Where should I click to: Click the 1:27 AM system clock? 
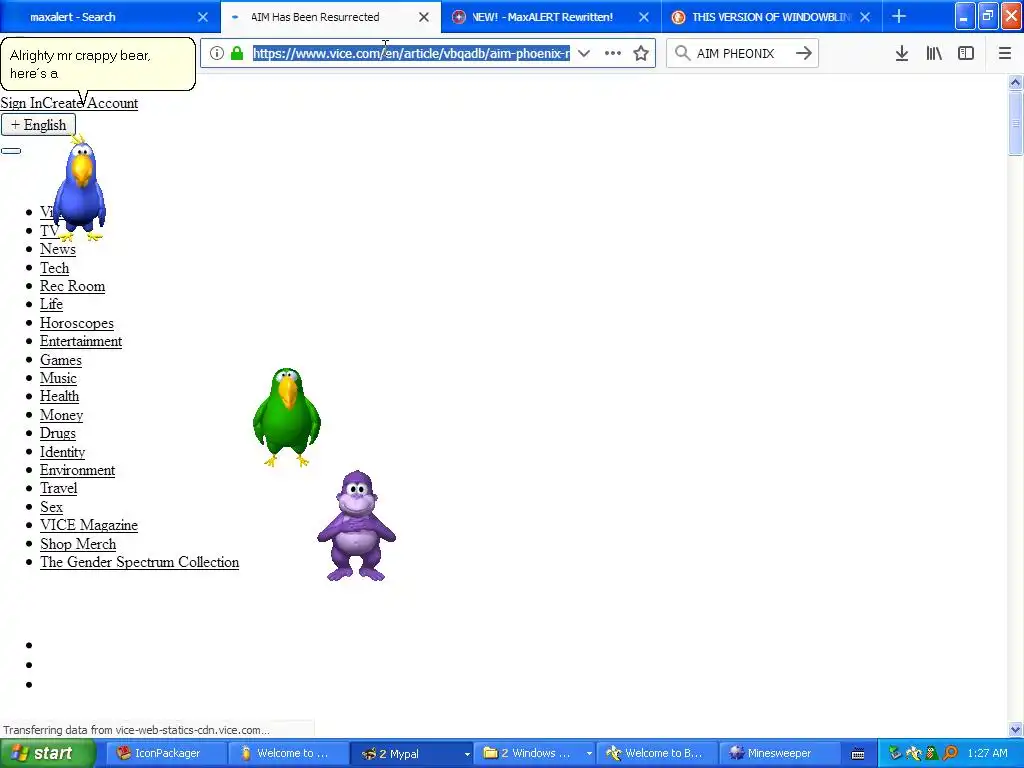987,754
